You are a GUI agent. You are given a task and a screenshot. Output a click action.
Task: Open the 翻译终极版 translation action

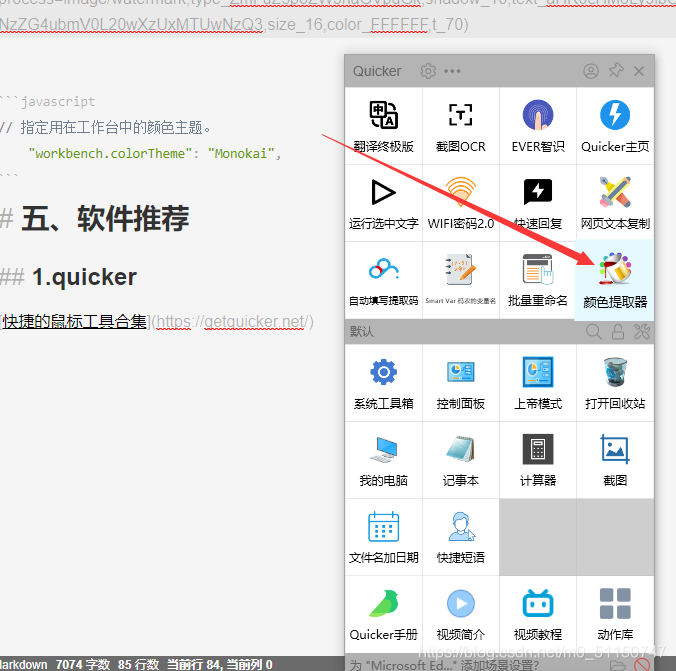[383, 125]
